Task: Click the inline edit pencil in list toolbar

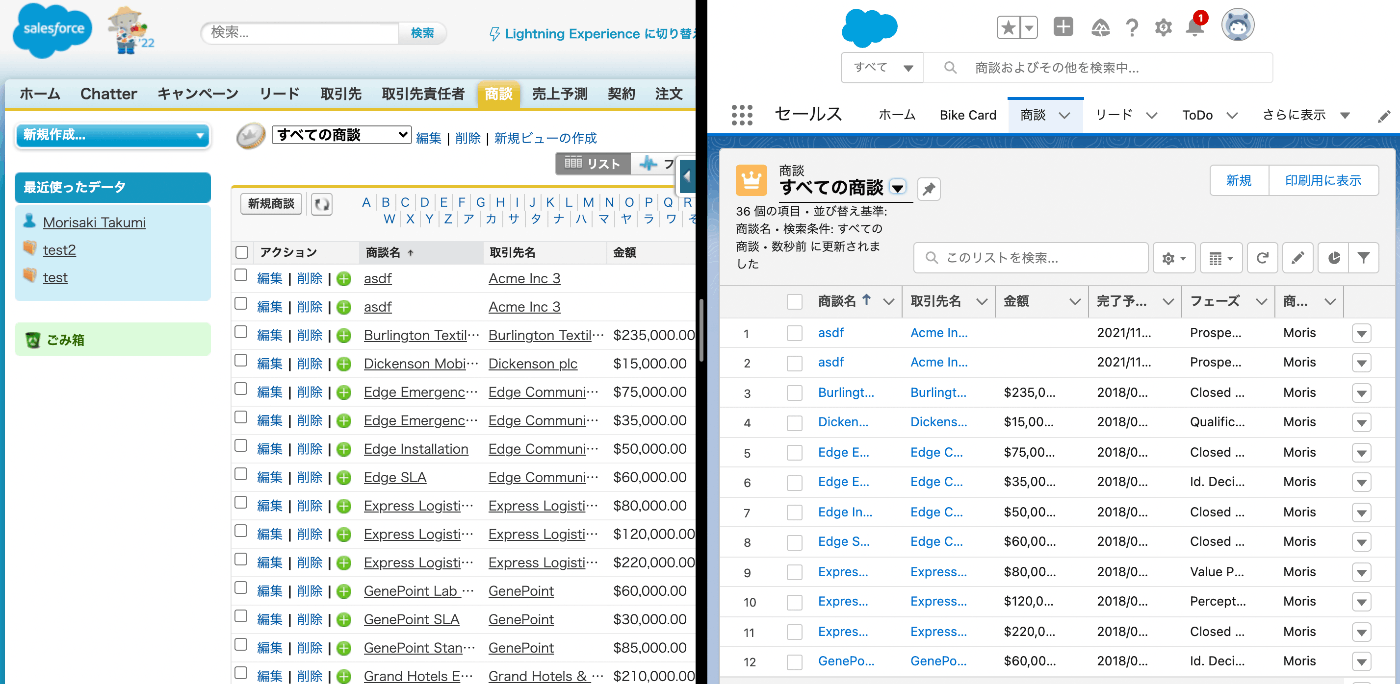Action: (1297, 258)
